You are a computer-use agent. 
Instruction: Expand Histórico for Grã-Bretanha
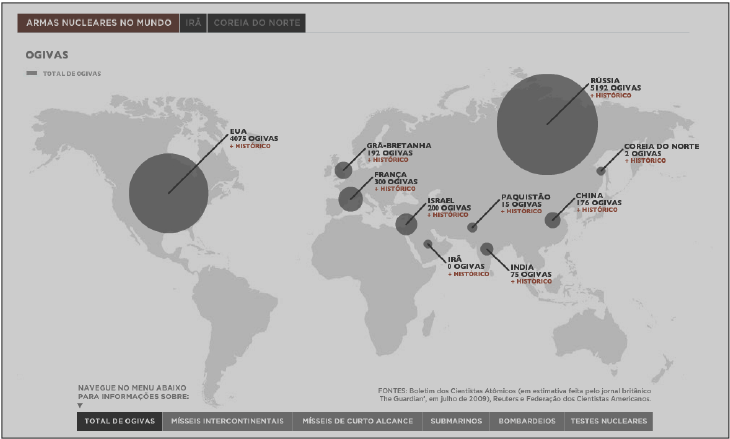tap(390, 161)
